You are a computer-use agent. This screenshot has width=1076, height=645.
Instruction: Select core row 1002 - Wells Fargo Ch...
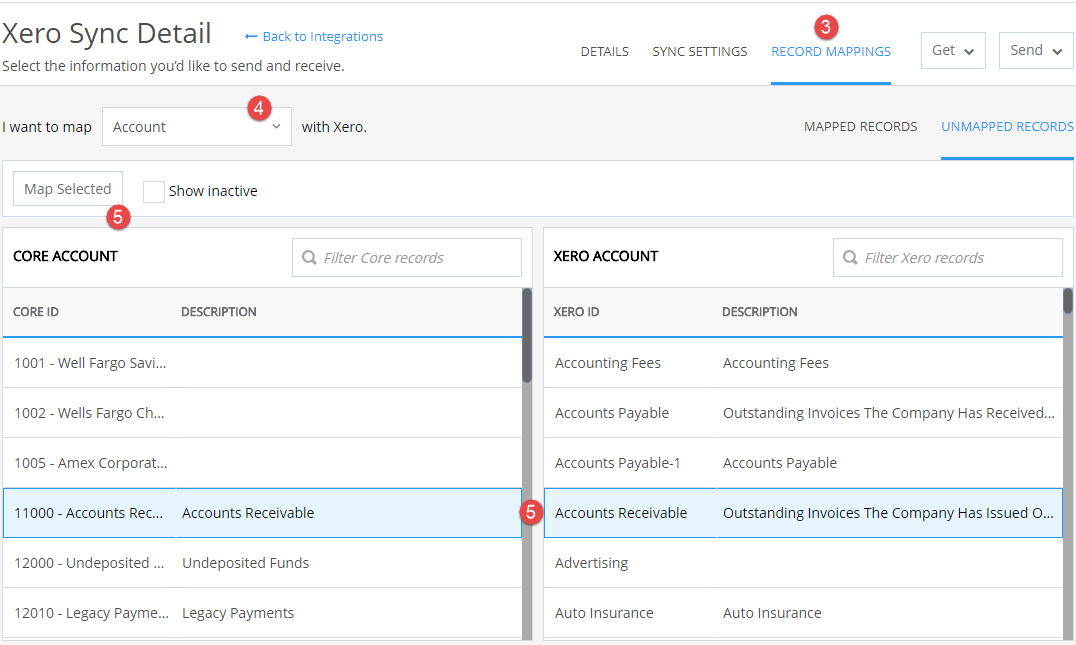click(262, 413)
